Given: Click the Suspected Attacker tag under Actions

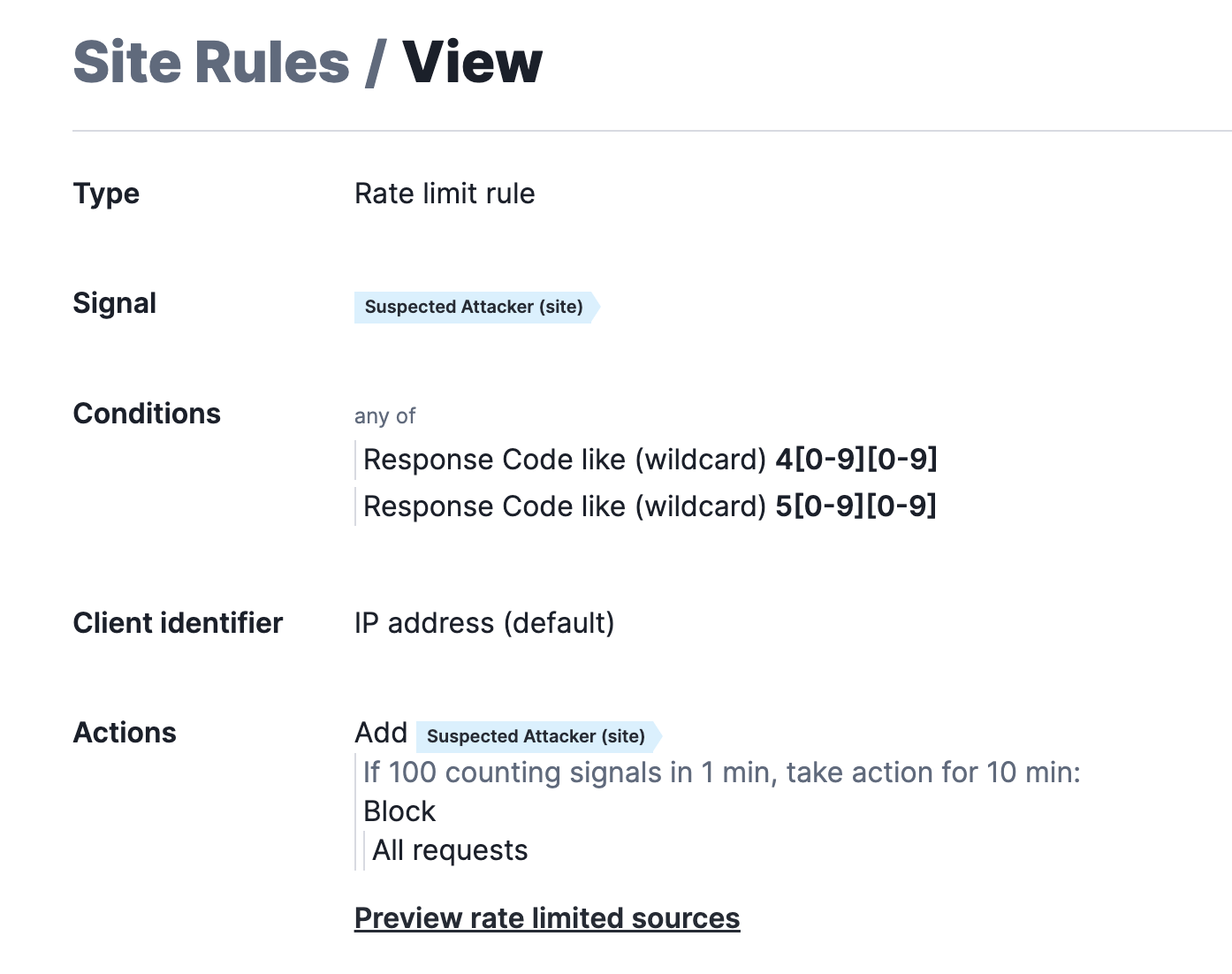Looking at the screenshot, I should pyautogui.click(x=535, y=736).
